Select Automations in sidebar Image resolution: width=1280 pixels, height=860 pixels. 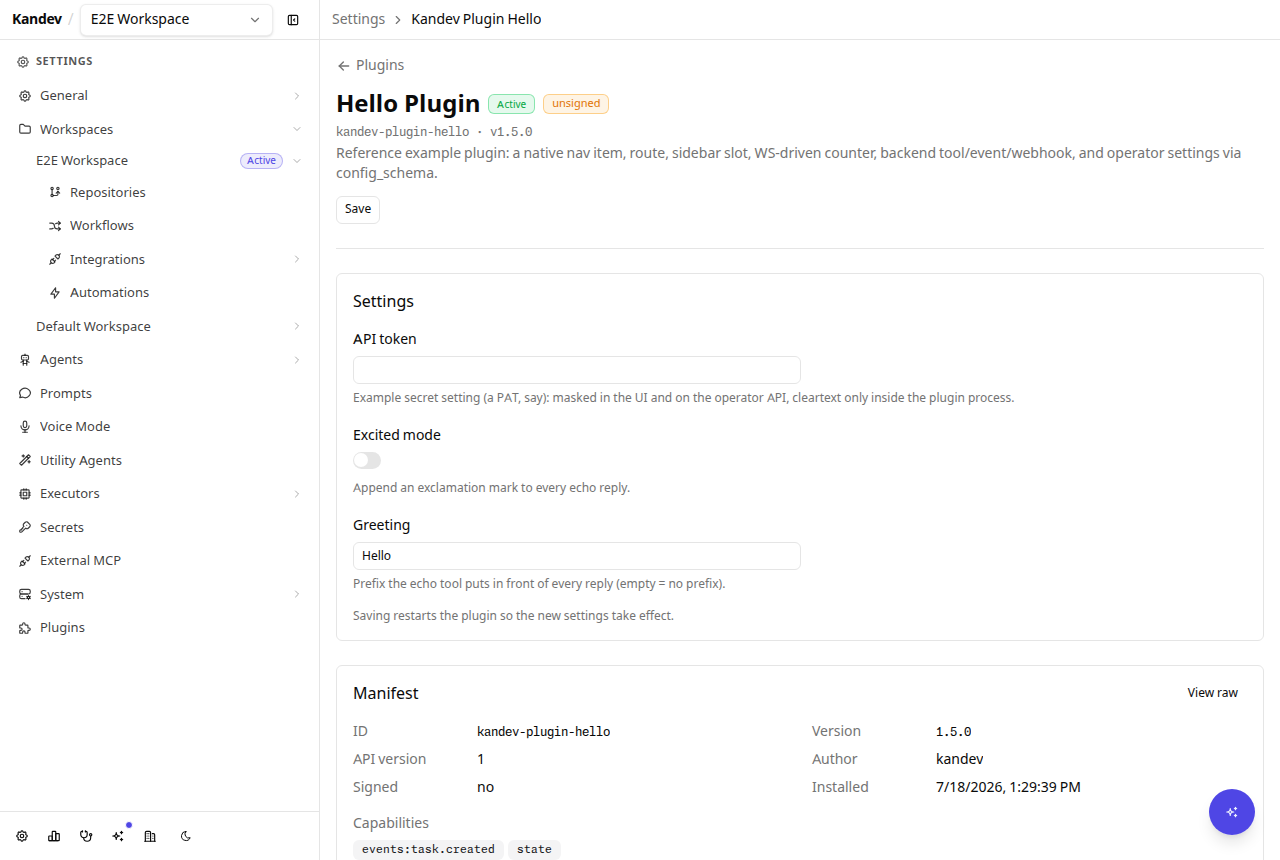click(109, 293)
